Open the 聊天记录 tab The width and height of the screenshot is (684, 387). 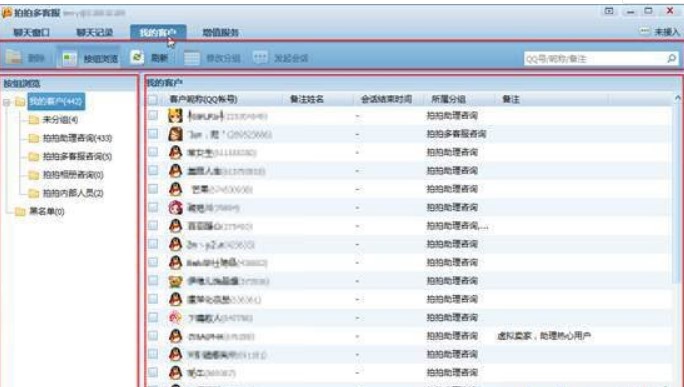tap(95, 32)
